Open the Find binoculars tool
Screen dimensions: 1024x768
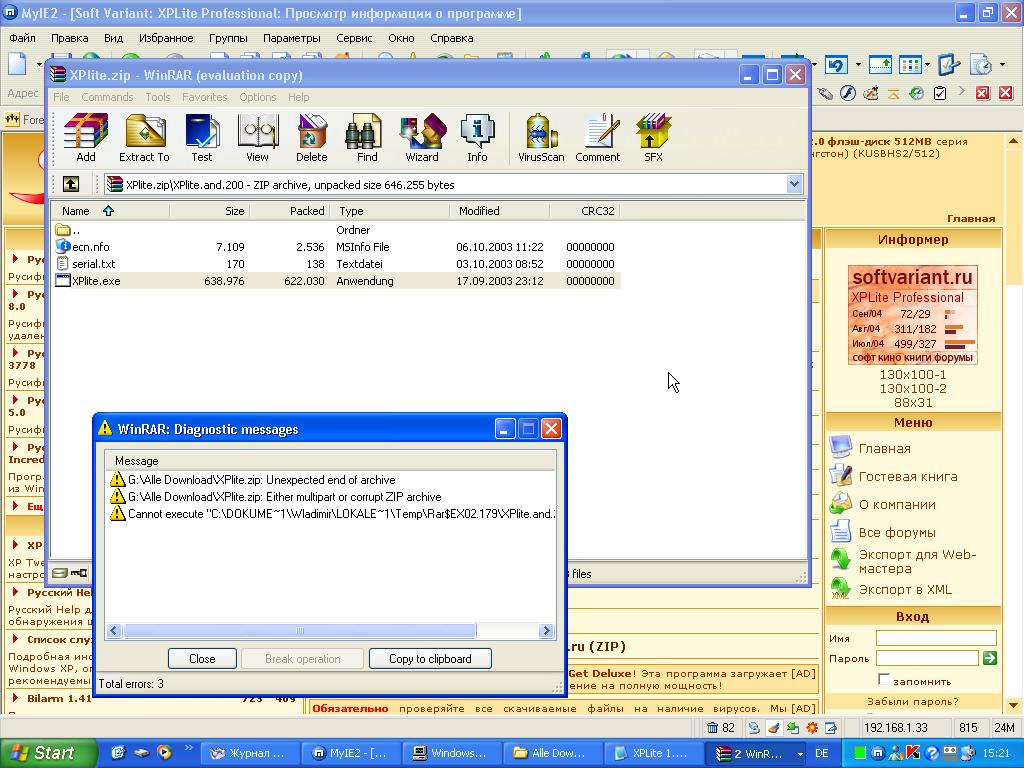coord(366,138)
